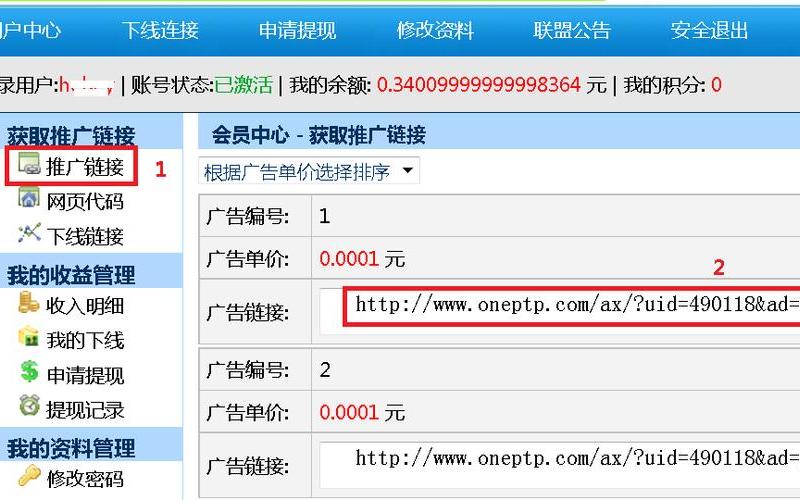This screenshot has height=500, width=800.
Task: Click the 收入明细 coins icon
Action: click(29, 302)
